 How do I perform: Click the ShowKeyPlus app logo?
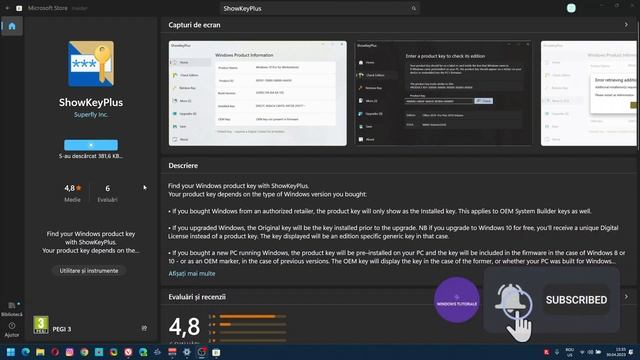(91, 64)
